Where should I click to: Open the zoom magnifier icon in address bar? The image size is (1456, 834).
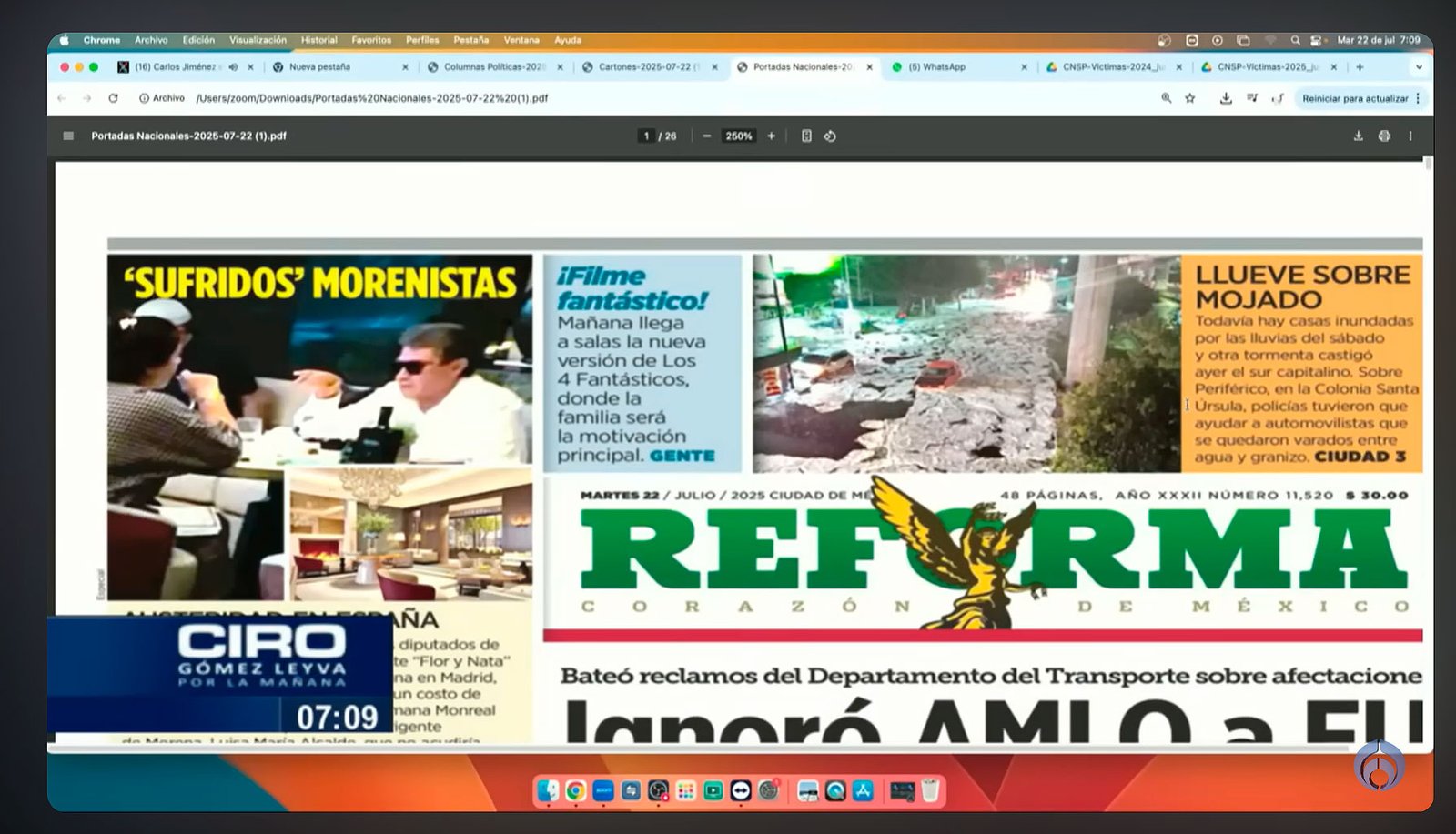(x=1166, y=98)
